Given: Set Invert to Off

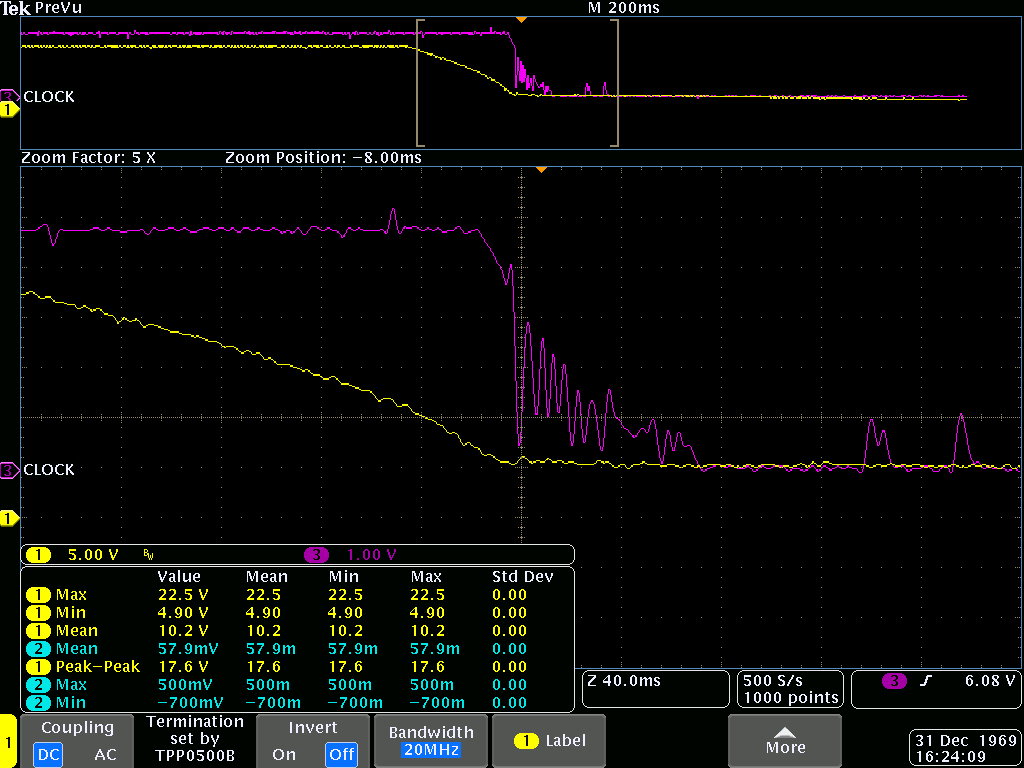Looking at the screenshot, I should click(x=341, y=754).
